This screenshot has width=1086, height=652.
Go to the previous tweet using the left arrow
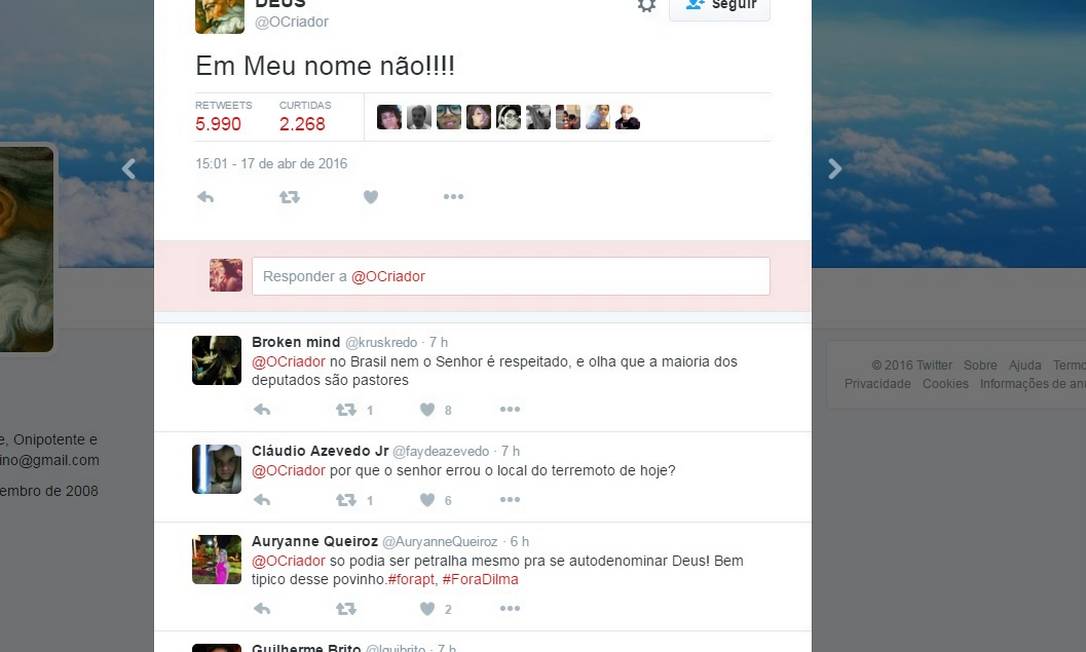click(x=129, y=168)
